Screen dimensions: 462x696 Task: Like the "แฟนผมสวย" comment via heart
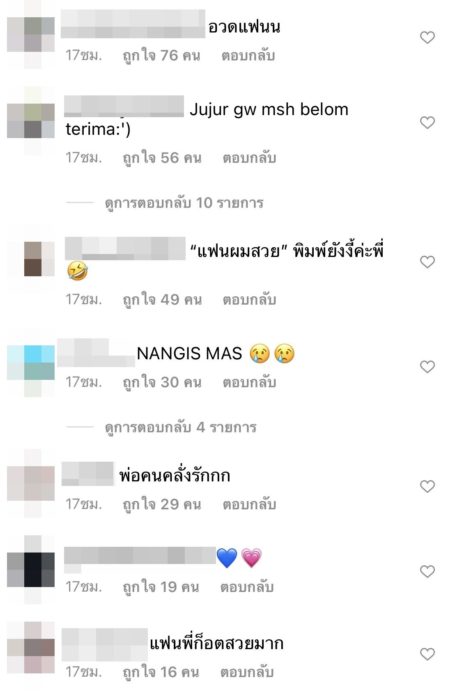pyautogui.click(x=427, y=261)
